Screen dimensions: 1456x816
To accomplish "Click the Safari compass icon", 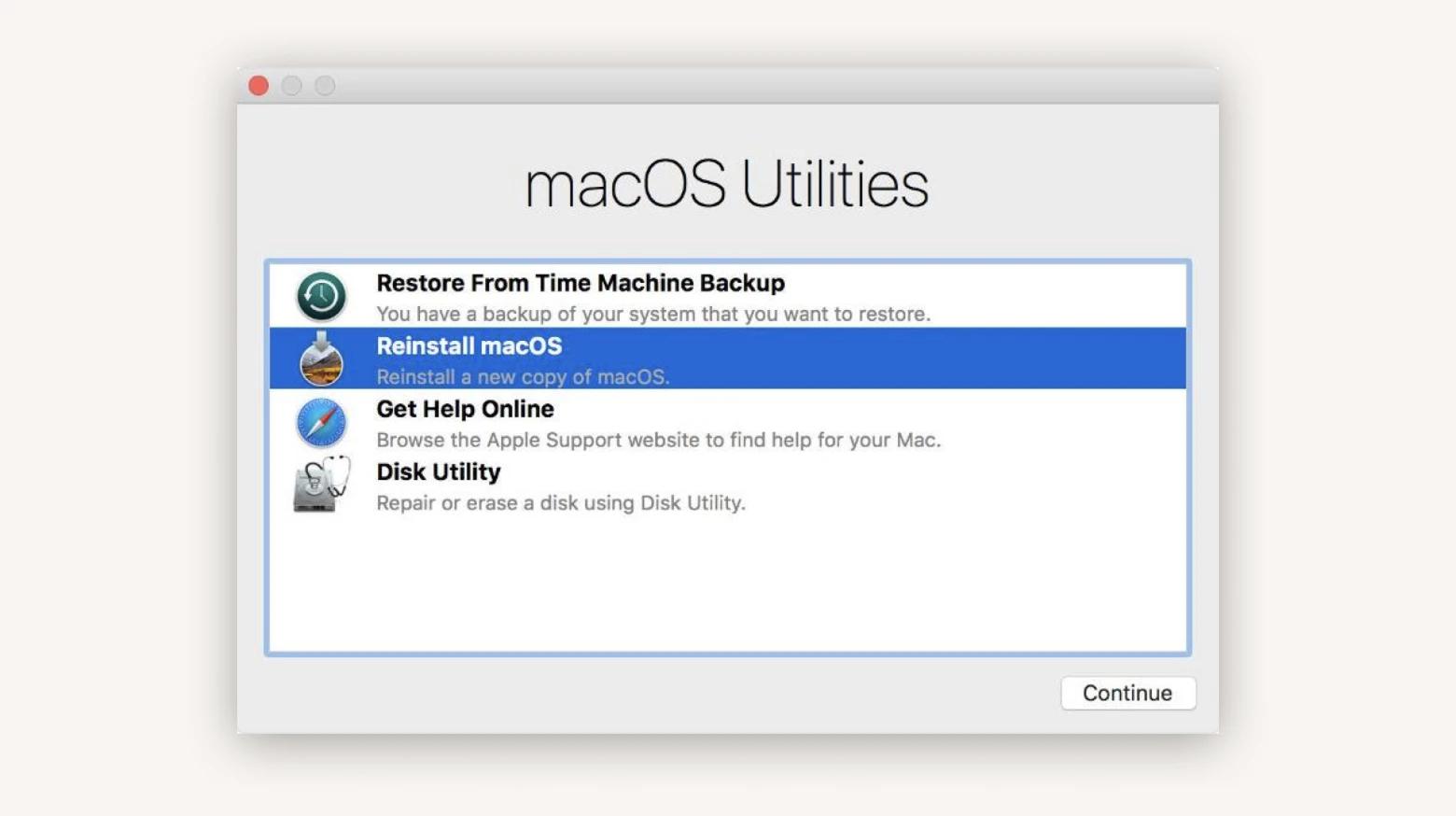I will point(321,422).
